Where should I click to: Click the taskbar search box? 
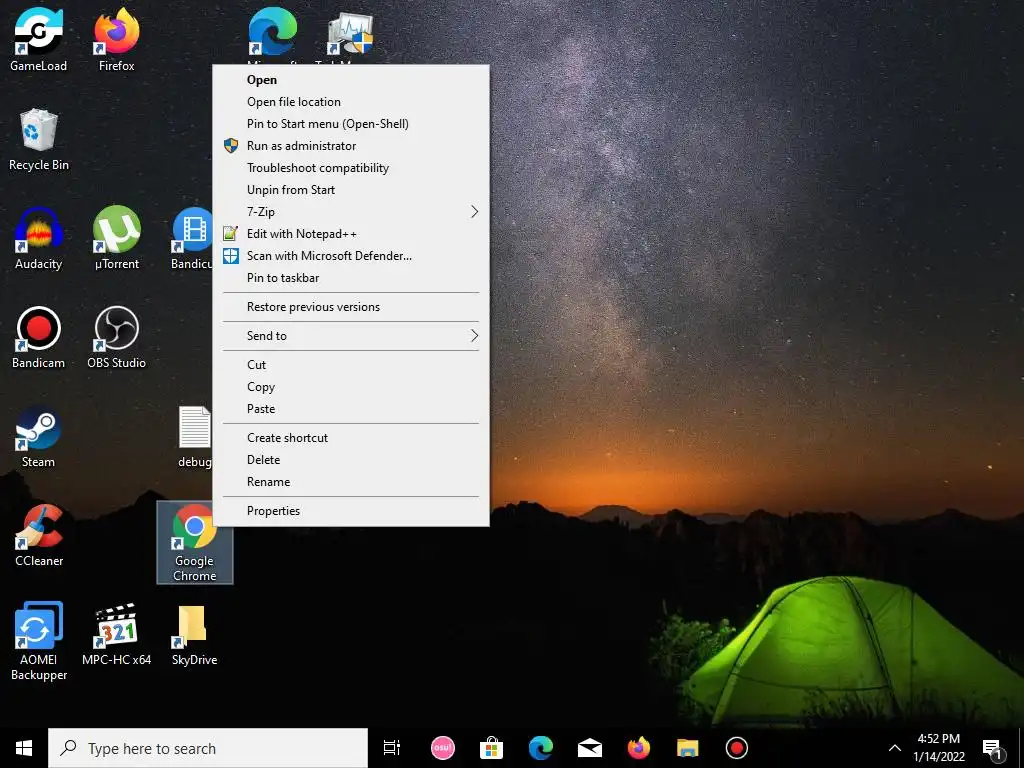tap(208, 748)
